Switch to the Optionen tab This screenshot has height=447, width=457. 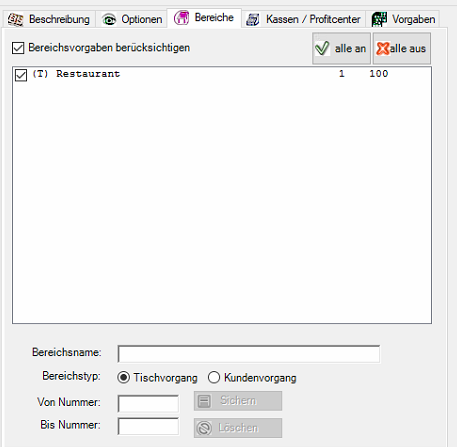point(132,19)
